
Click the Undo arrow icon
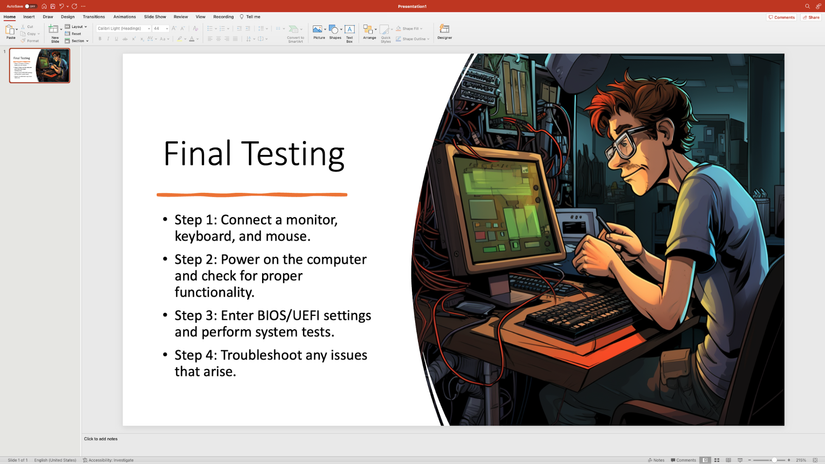(x=61, y=6)
